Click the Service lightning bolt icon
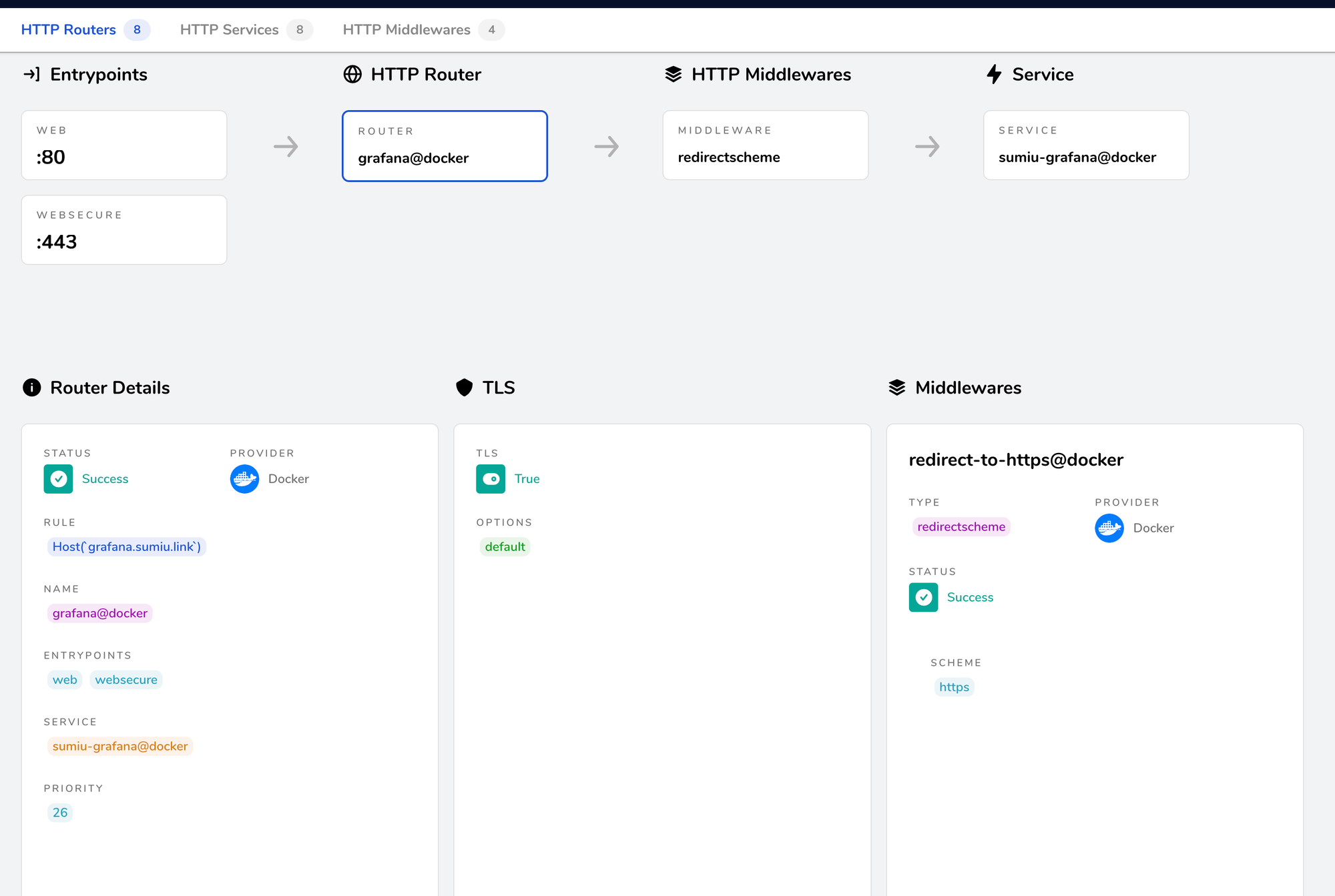The width and height of the screenshot is (1335, 896). [x=994, y=74]
